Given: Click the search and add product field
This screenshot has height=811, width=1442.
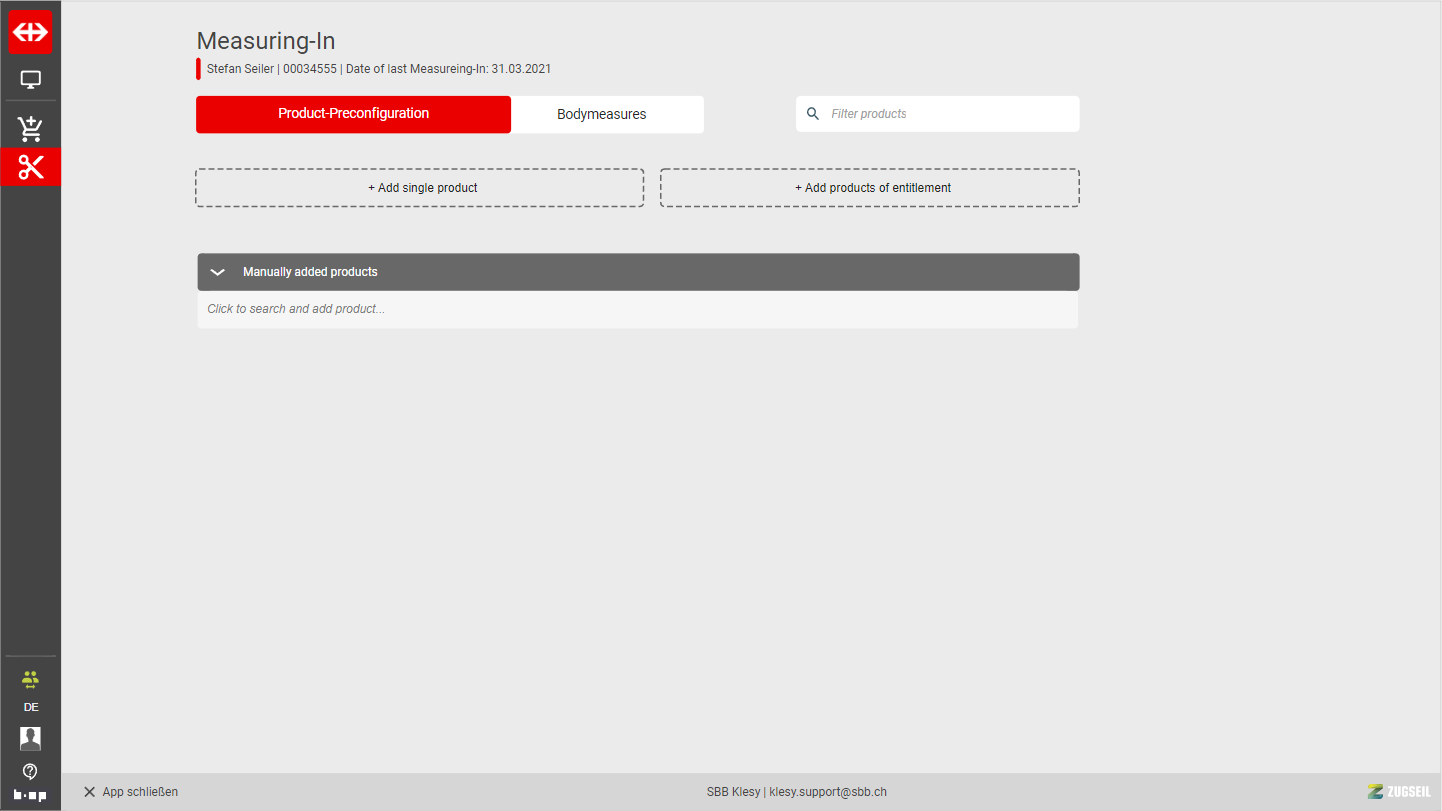Looking at the screenshot, I should coord(637,309).
